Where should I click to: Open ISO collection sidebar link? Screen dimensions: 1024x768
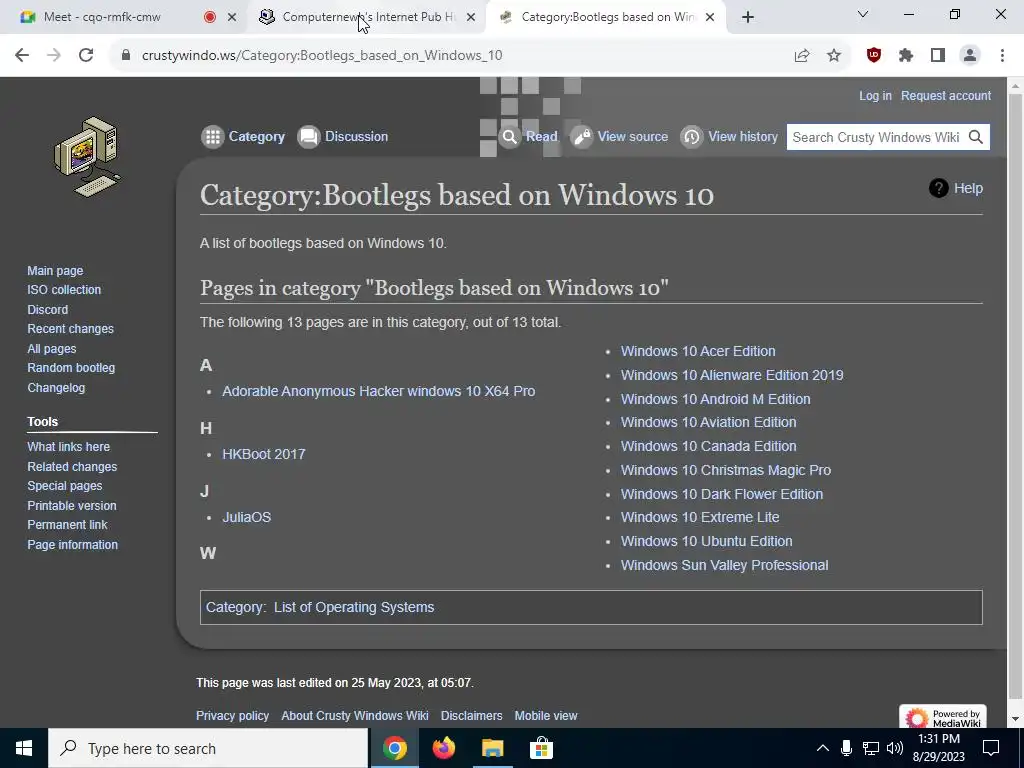tap(64, 290)
